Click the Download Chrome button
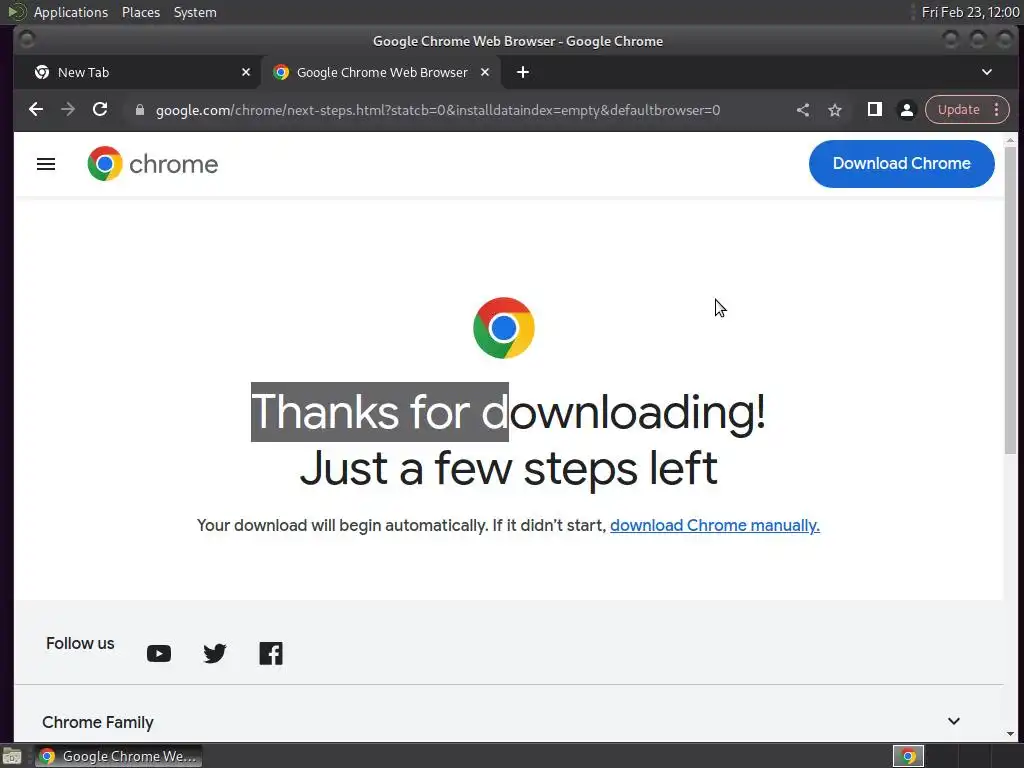1024x768 pixels. point(901,164)
